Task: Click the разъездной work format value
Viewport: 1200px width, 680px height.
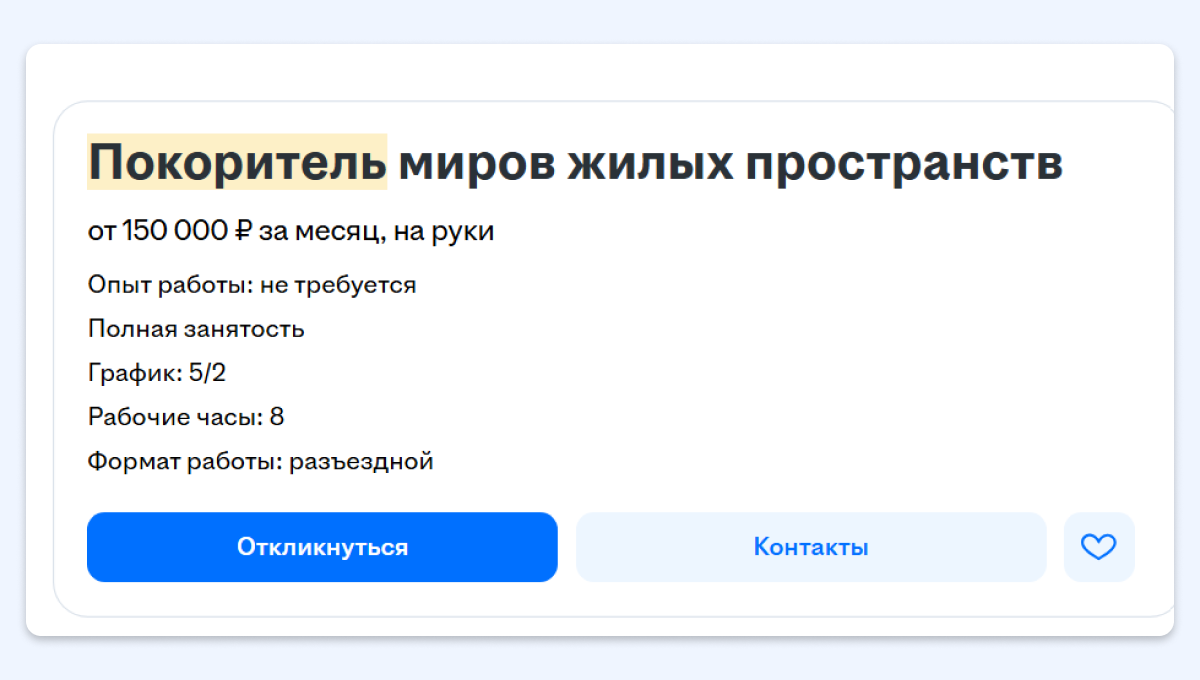Action: tap(361, 462)
